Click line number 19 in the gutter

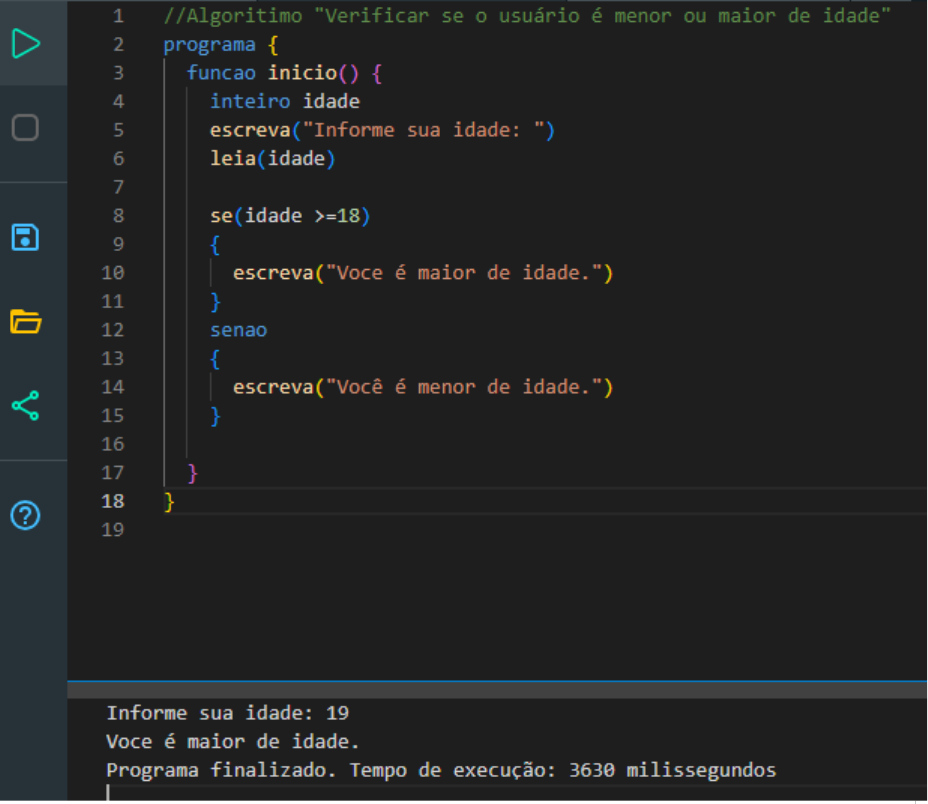click(x=112, y=530)
